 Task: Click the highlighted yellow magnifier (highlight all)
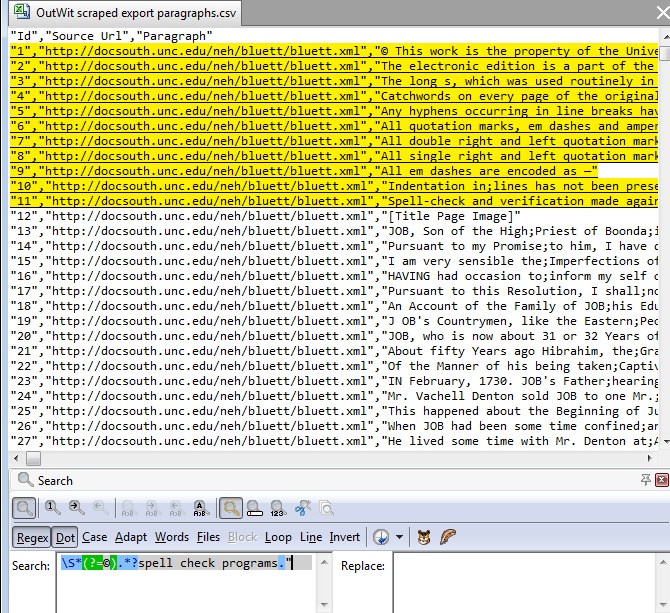click(231, 508)
